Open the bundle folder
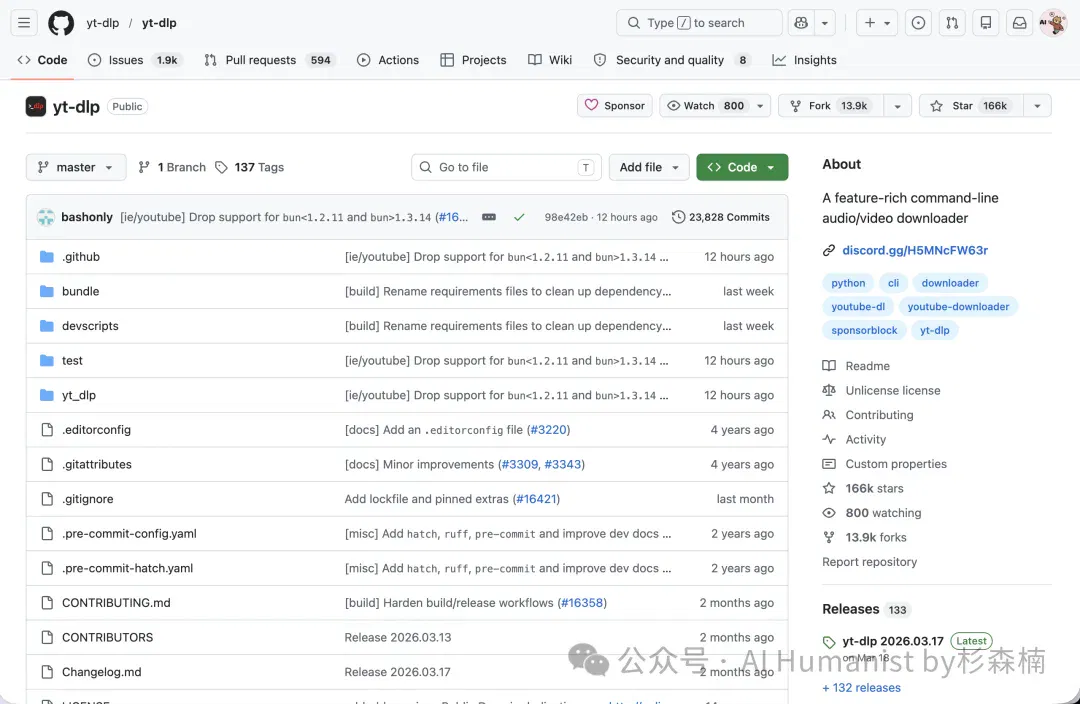This screenshot has width=1080, height=704. pyautogui.click(x=81, y=291)
